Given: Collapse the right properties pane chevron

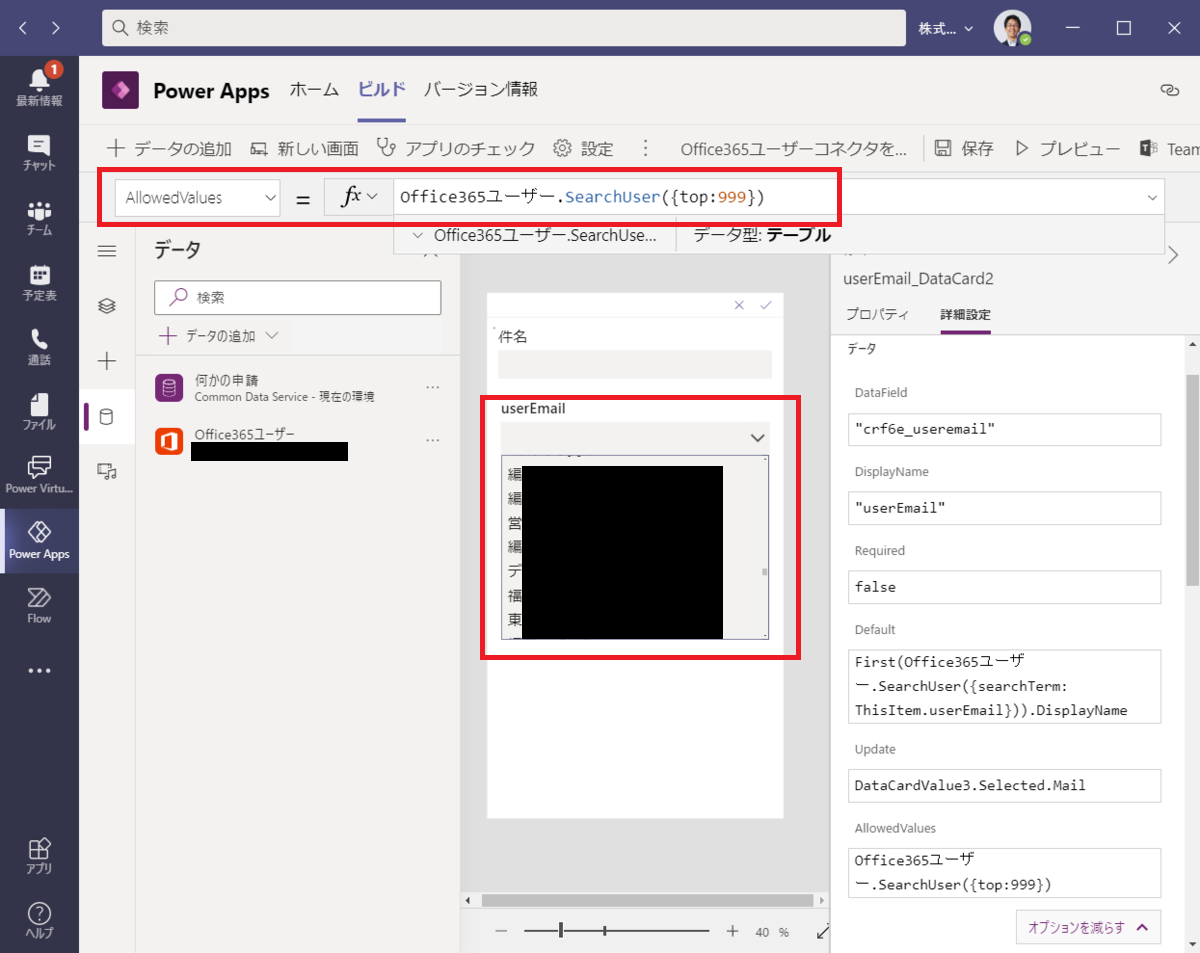Looking at the screenshot, I should coord(1173,256).
